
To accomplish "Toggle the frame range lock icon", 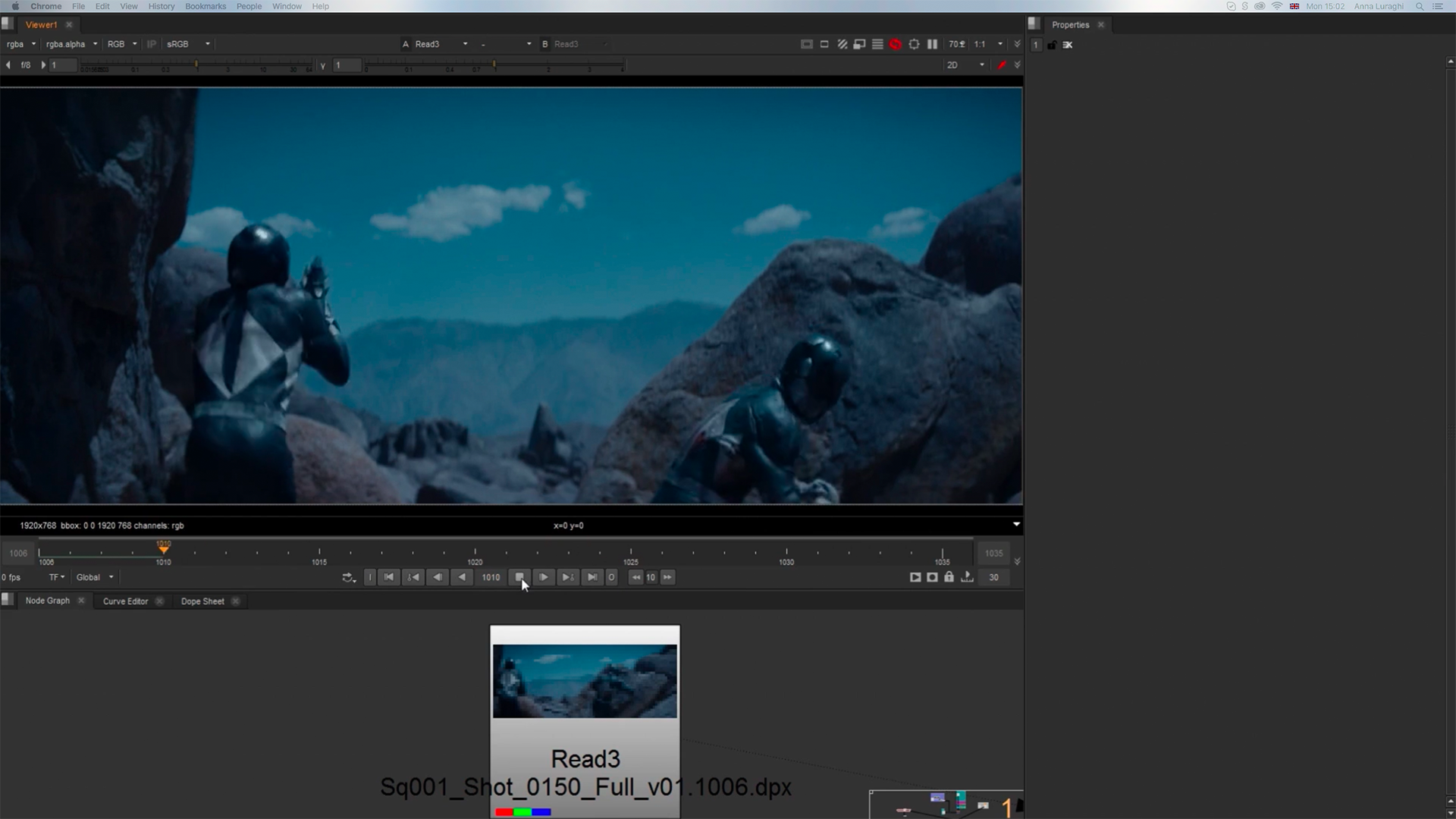I will pos(949,577).
